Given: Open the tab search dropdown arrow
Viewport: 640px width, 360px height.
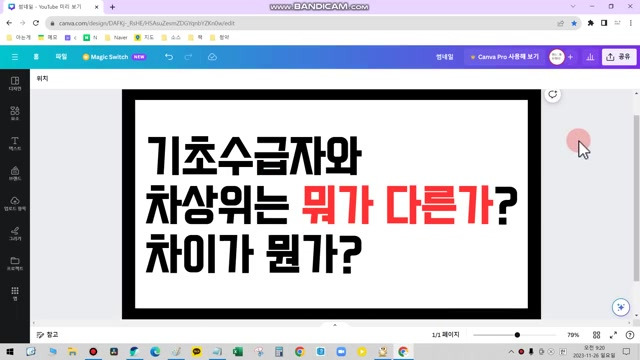Looking at the screenshot, I should click(573, 6).
